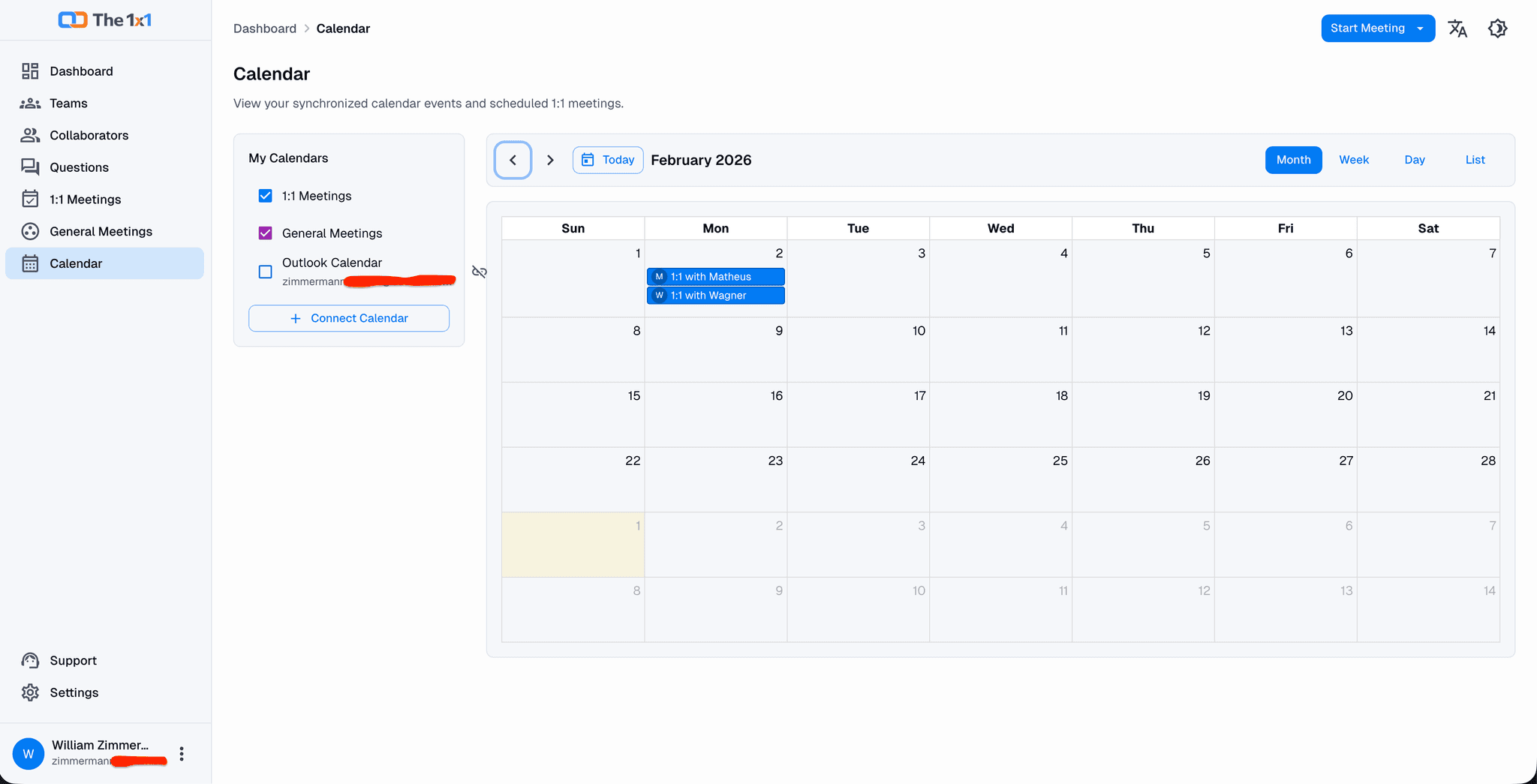Click the settings gear icon in header
Image resolution: width=1537 pixels, height=784 pixels.
pyautogui.click(x=1497, y=28)
